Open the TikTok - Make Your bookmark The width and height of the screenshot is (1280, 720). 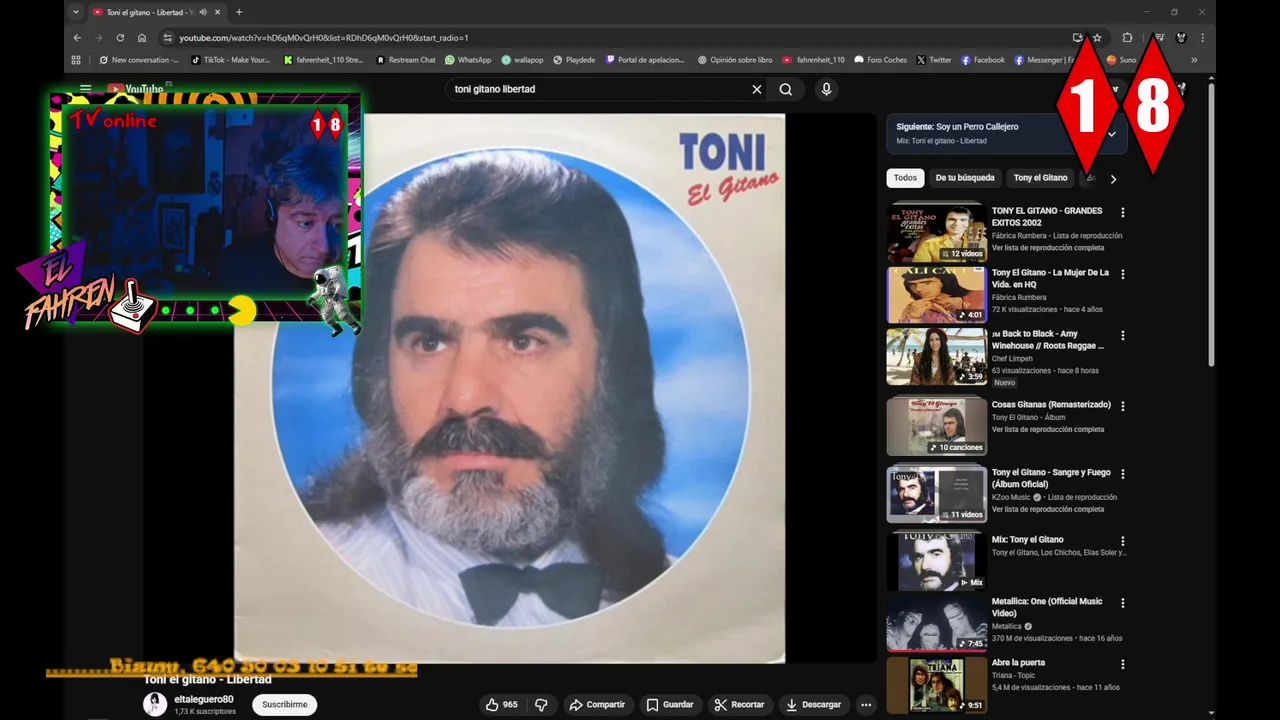click(229, 60)
